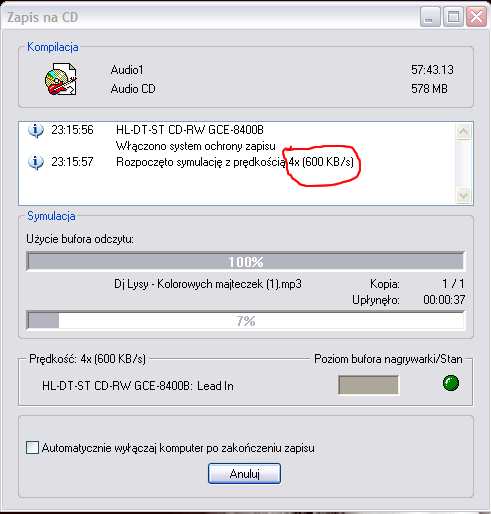The width and height of the screenshot is (491, 514).
Task: Cancel burning with the Anuluj button
Action: point(244,473)
